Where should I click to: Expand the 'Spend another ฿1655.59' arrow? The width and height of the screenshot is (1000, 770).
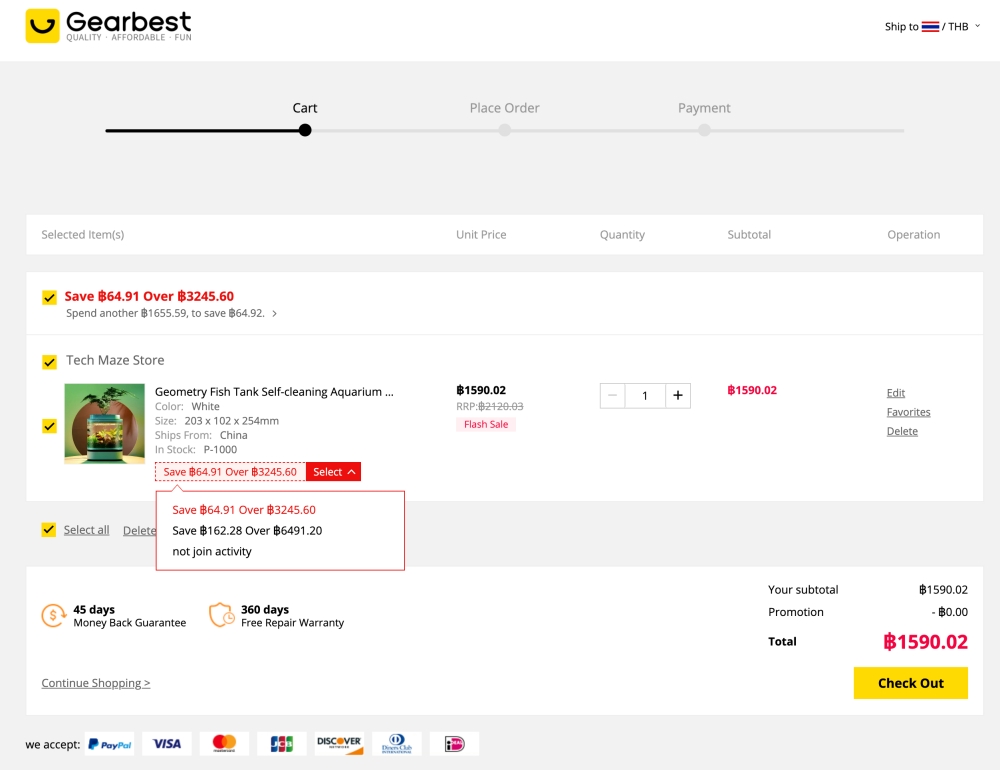274,313
